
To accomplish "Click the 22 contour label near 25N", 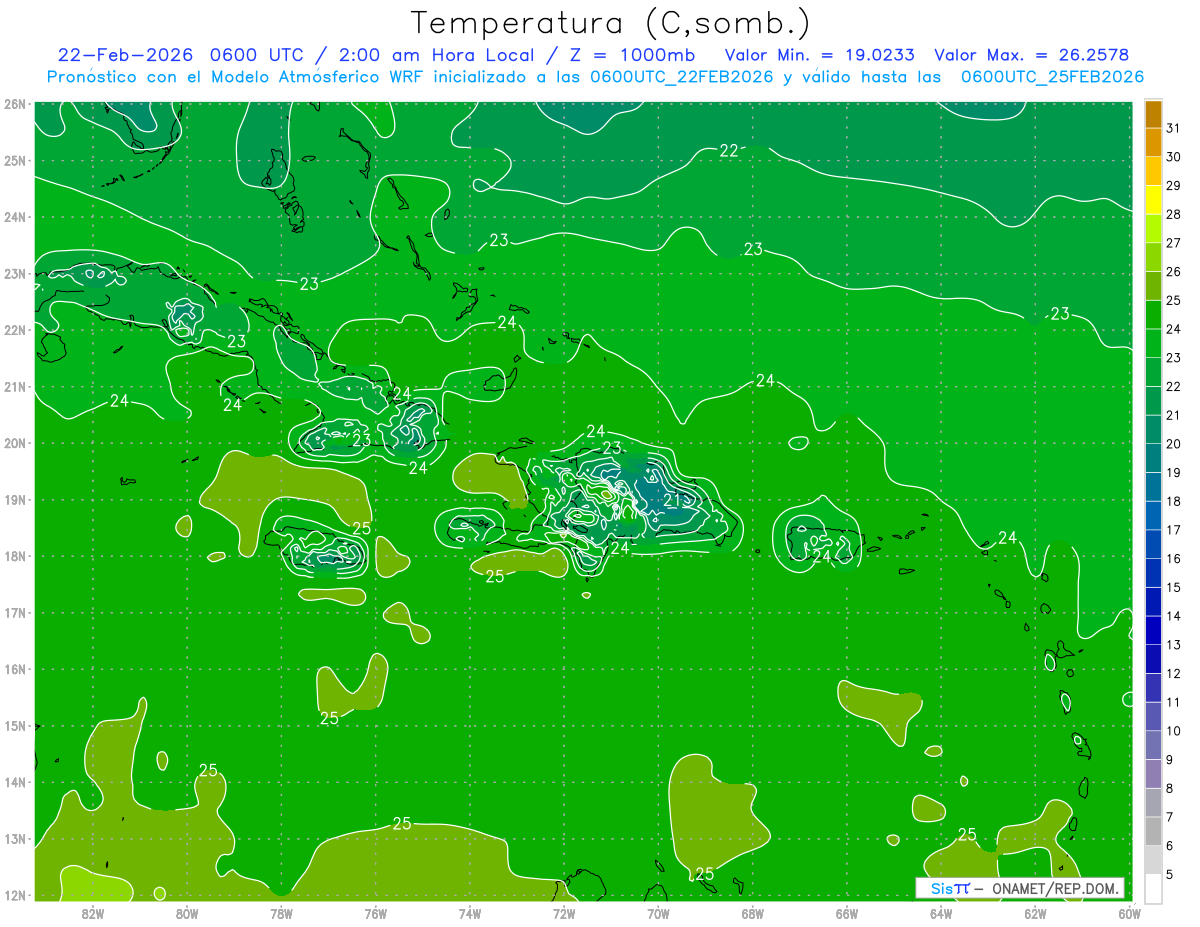I will [x=729, y=151].
